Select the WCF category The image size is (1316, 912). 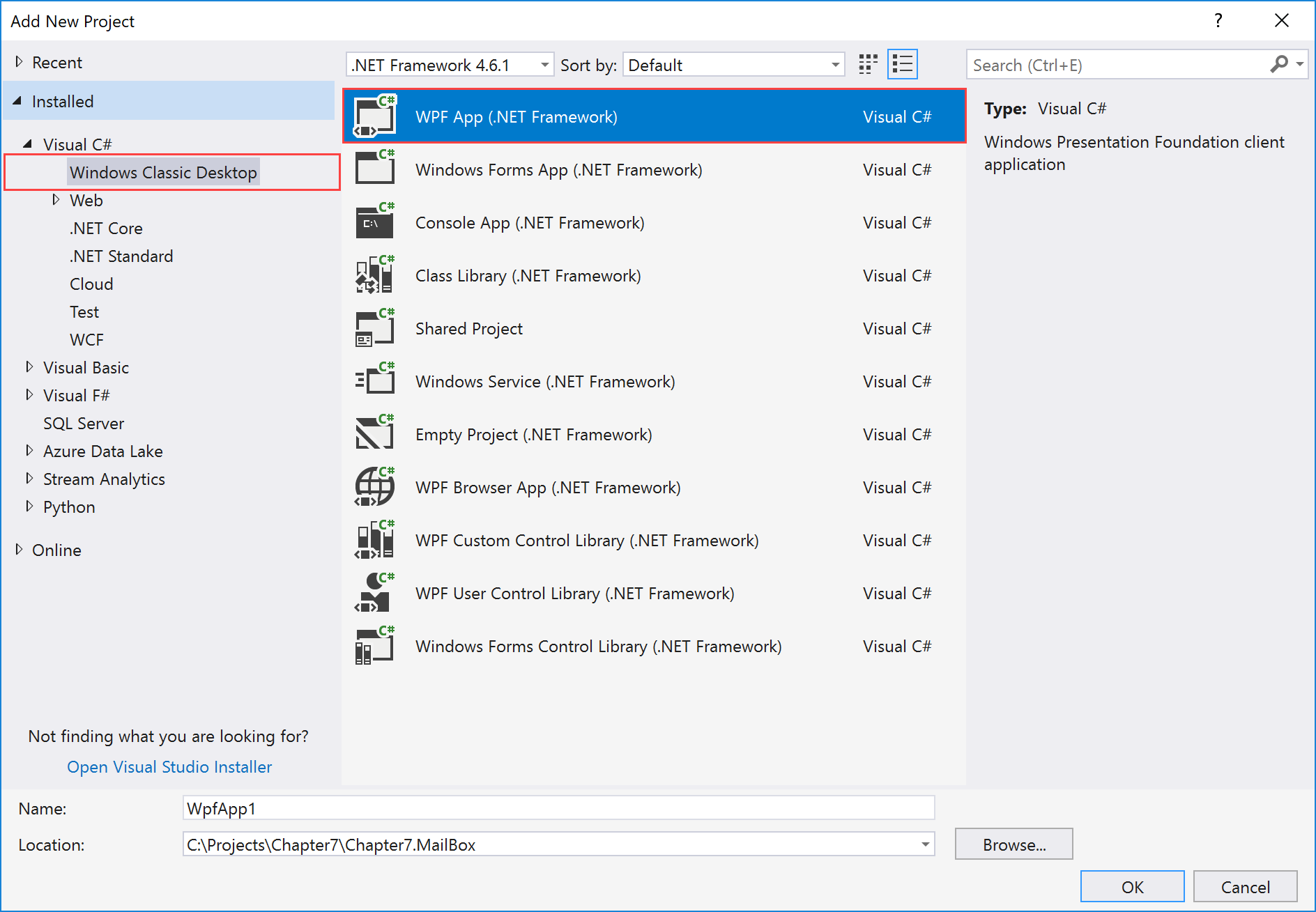click(x=86, y=339)
